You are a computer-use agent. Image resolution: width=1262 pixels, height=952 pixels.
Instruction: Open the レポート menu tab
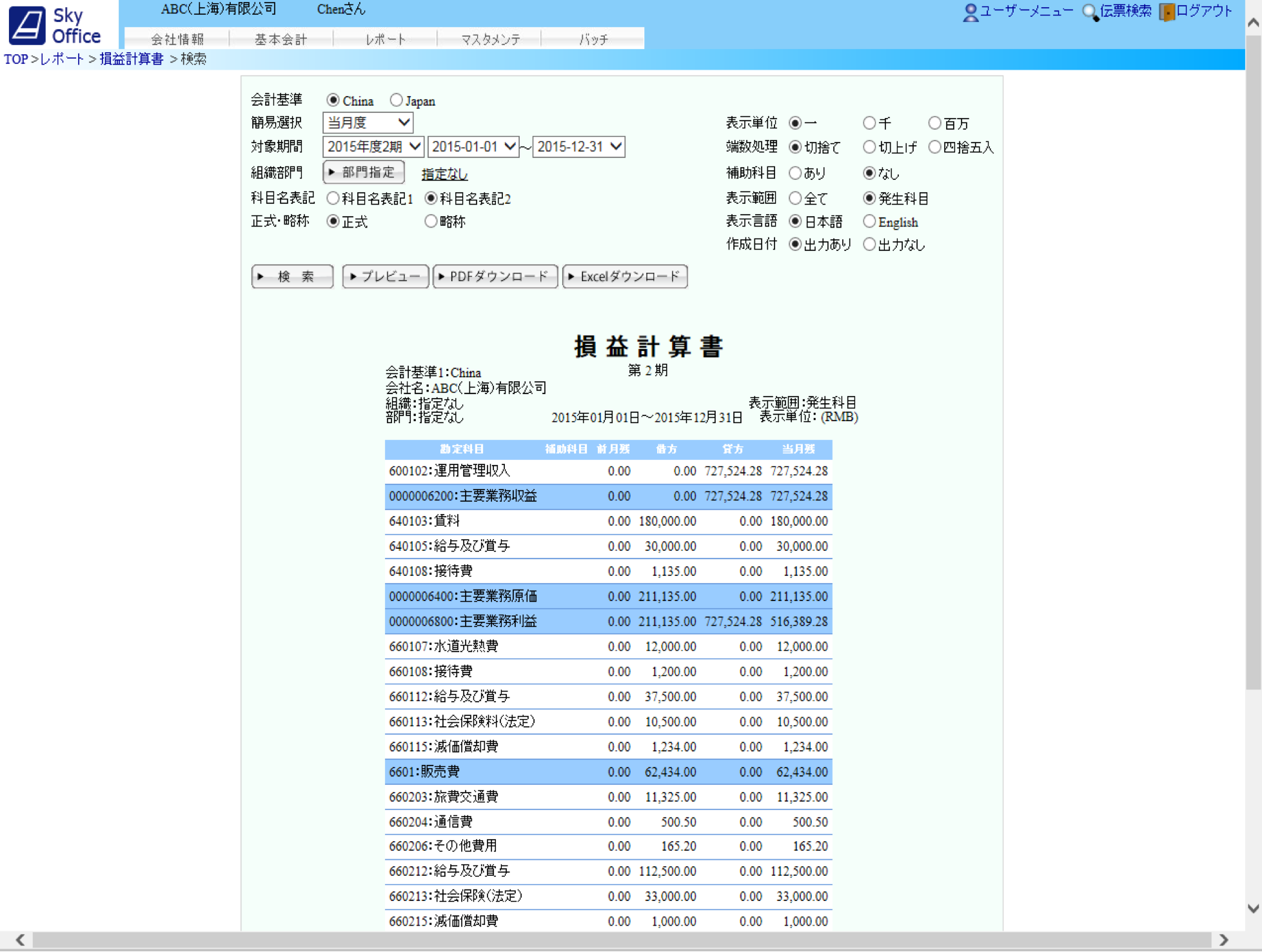pos(385,39)
